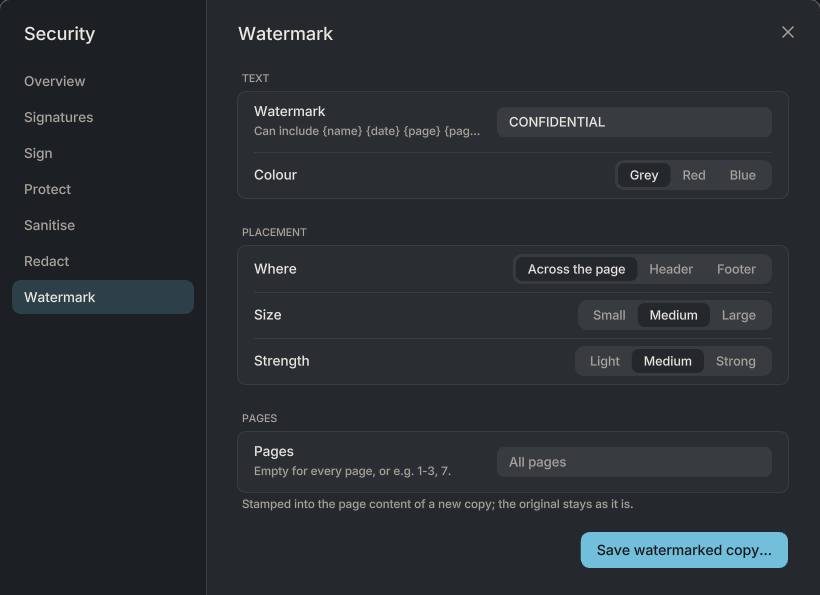Click the hint 'Can include {name} {date}'
The width and height of the screenshot is (820, 595).
pos(367,131)
